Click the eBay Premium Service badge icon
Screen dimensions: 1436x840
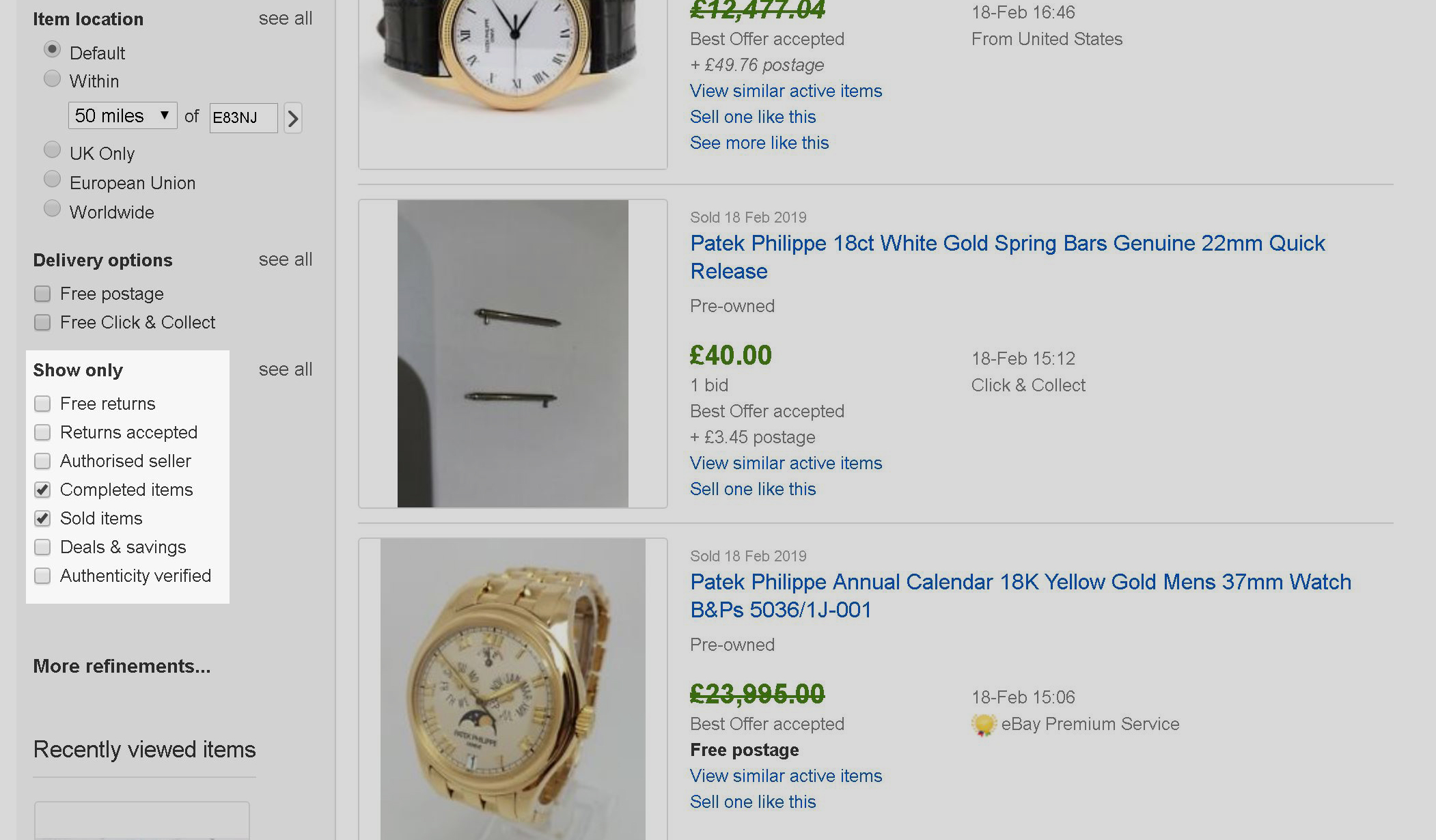[984, 725]
